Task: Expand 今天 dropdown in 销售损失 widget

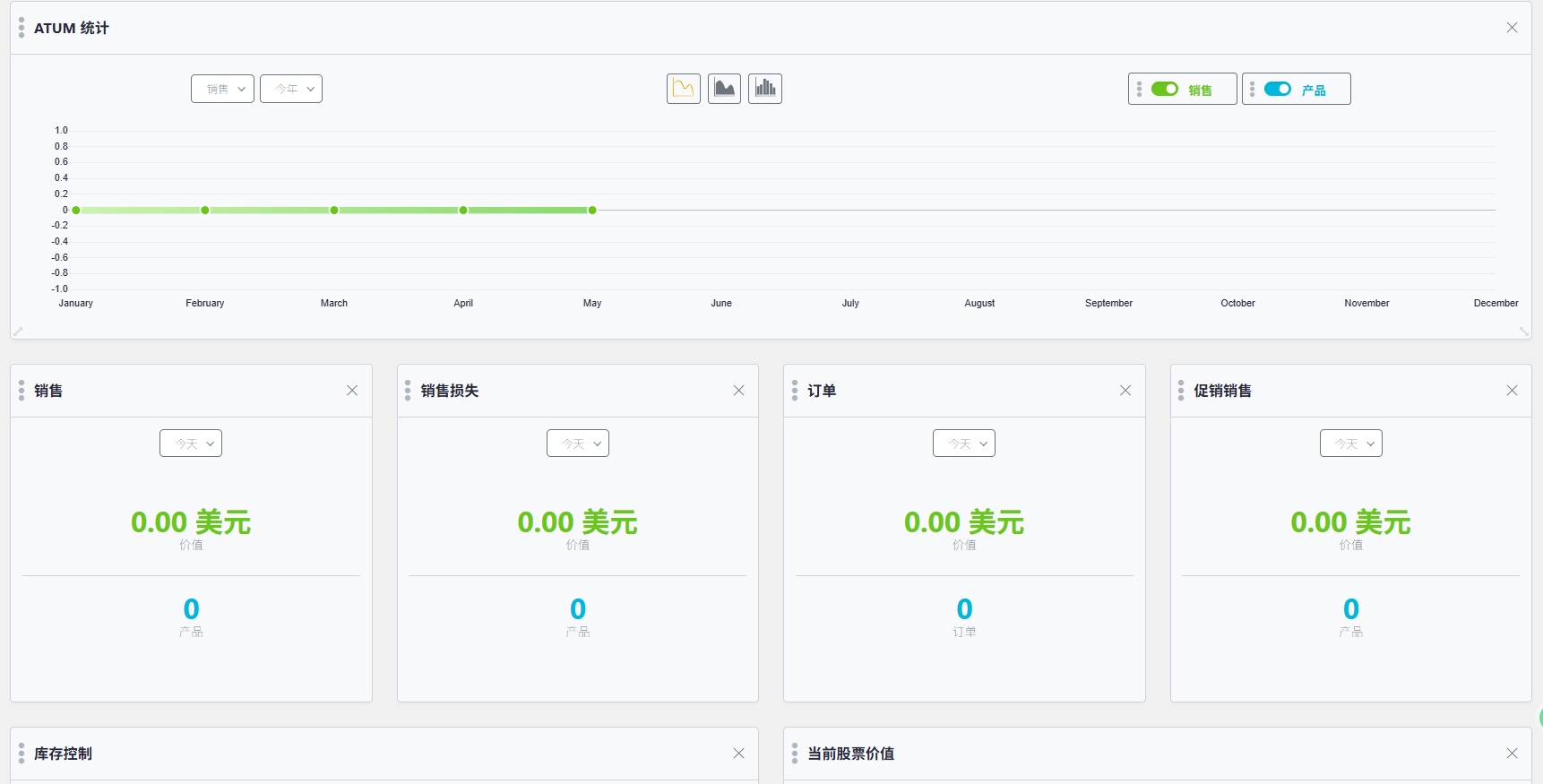Action: [x=577, y=444]
